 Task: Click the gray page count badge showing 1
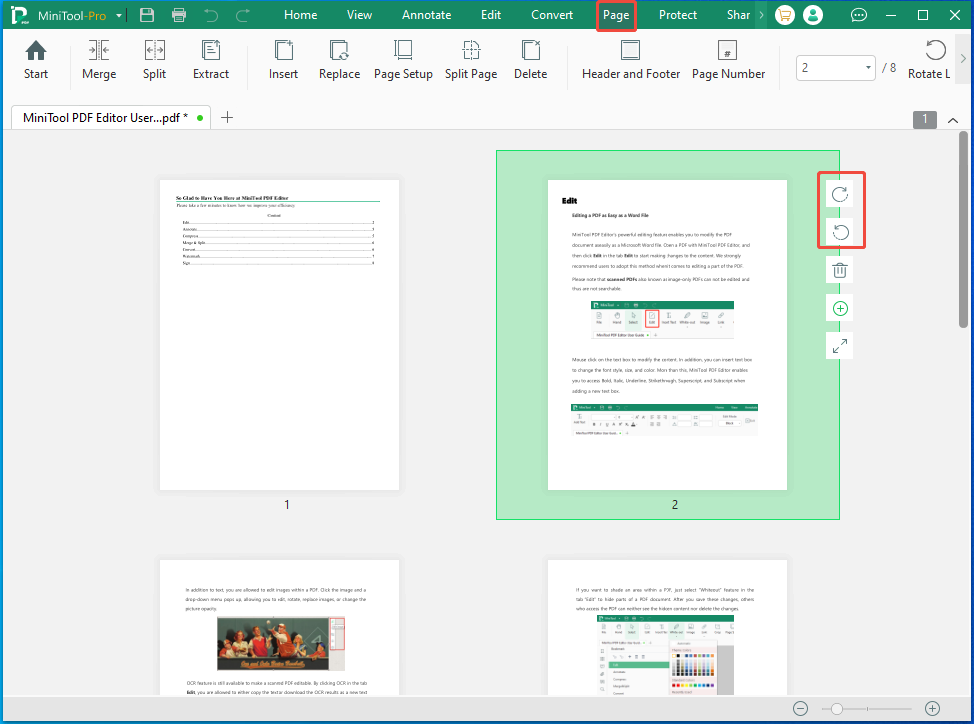click(924, 119)
